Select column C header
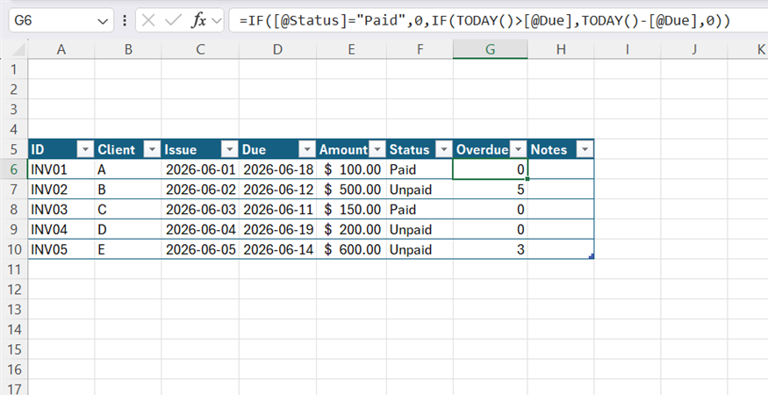Image resolution: width=768 pixels, height=395 pixels. (x=200, y=49)
